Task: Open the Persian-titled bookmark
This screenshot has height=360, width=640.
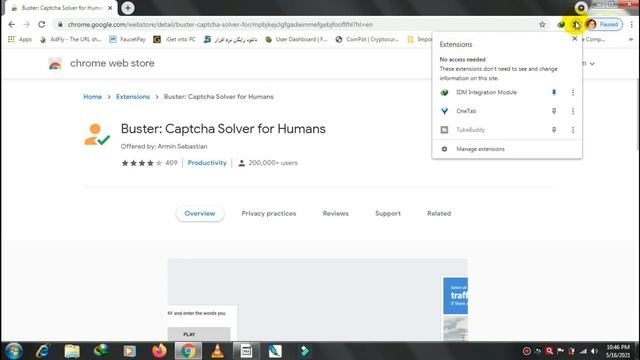Action: pos(231,39)
